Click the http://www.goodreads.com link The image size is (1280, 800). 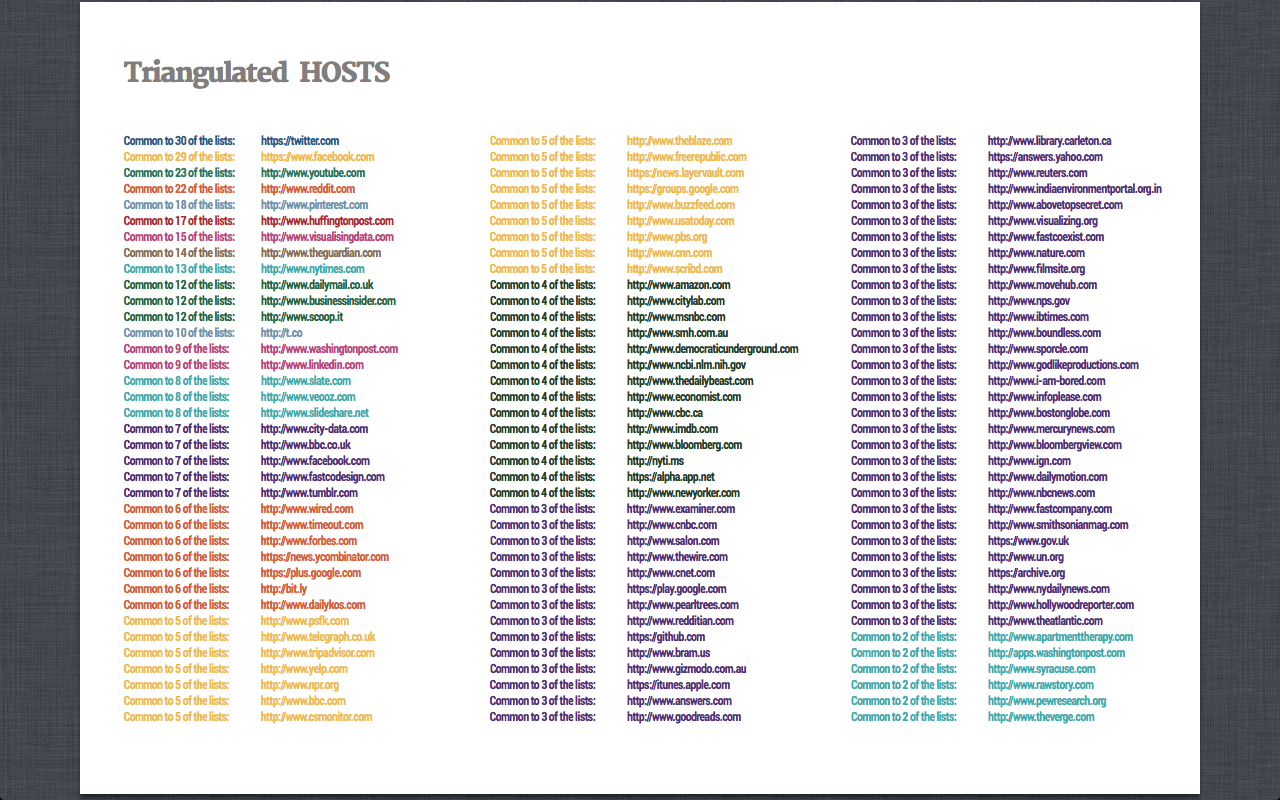[684, 717]
